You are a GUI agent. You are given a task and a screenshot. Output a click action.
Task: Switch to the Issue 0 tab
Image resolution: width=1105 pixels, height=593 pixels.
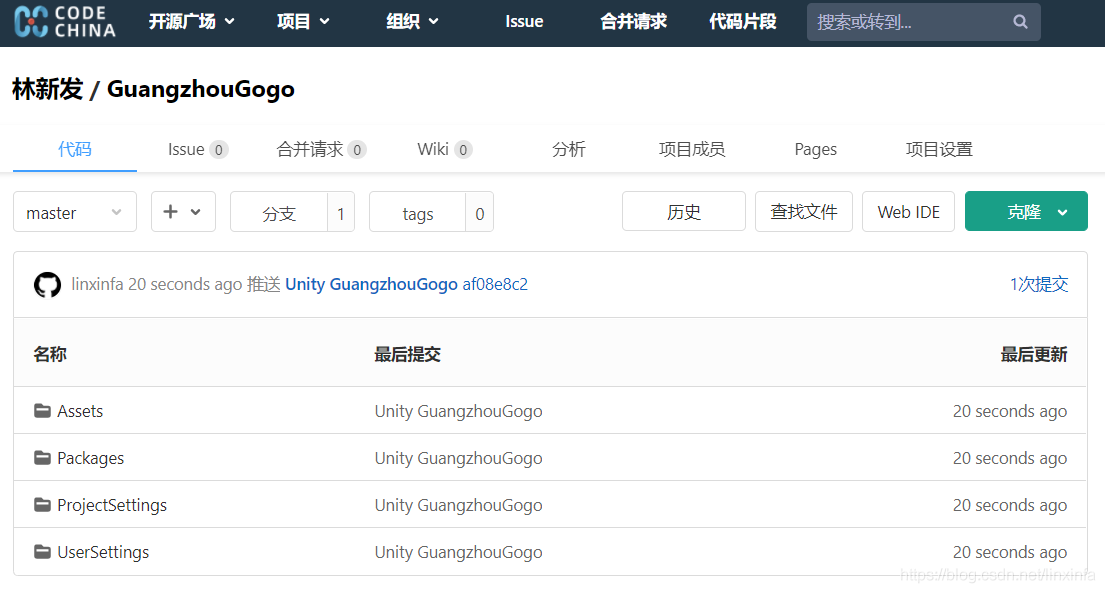198,149
